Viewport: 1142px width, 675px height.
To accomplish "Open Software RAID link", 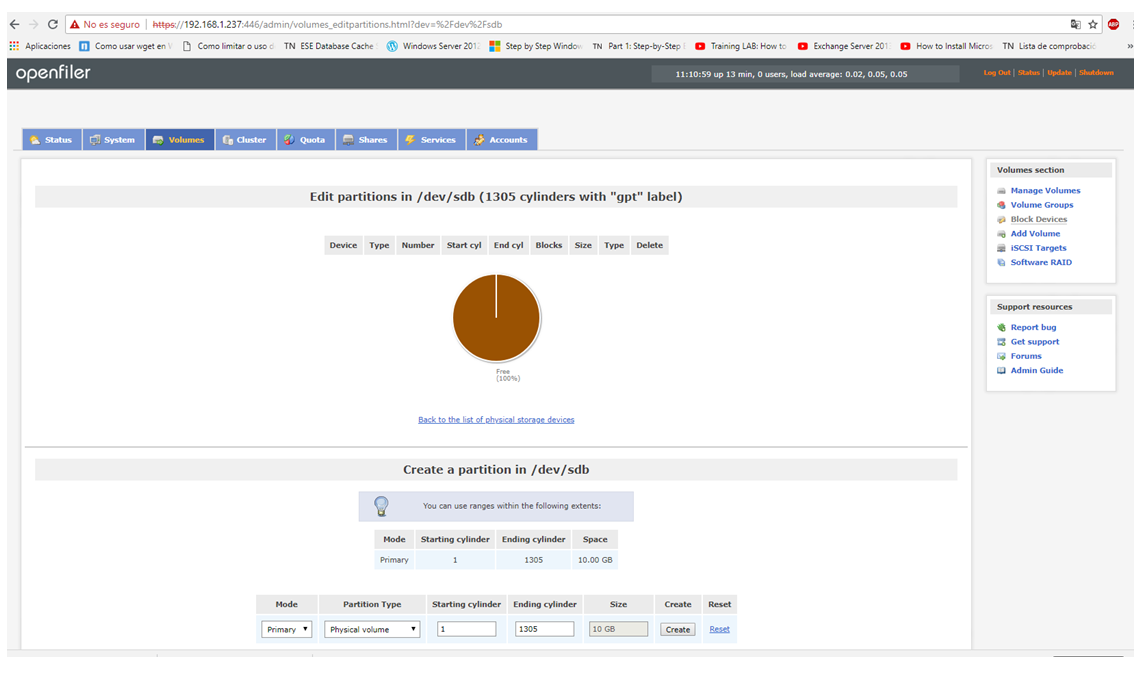I will tap(1041, 263).
